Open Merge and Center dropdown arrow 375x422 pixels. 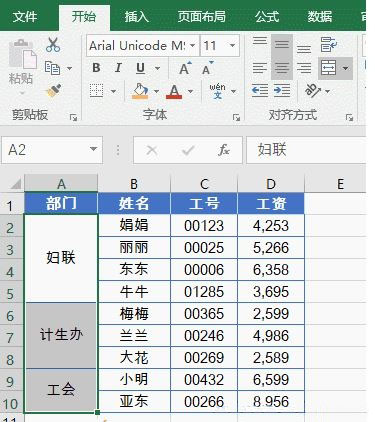point(346,68)
